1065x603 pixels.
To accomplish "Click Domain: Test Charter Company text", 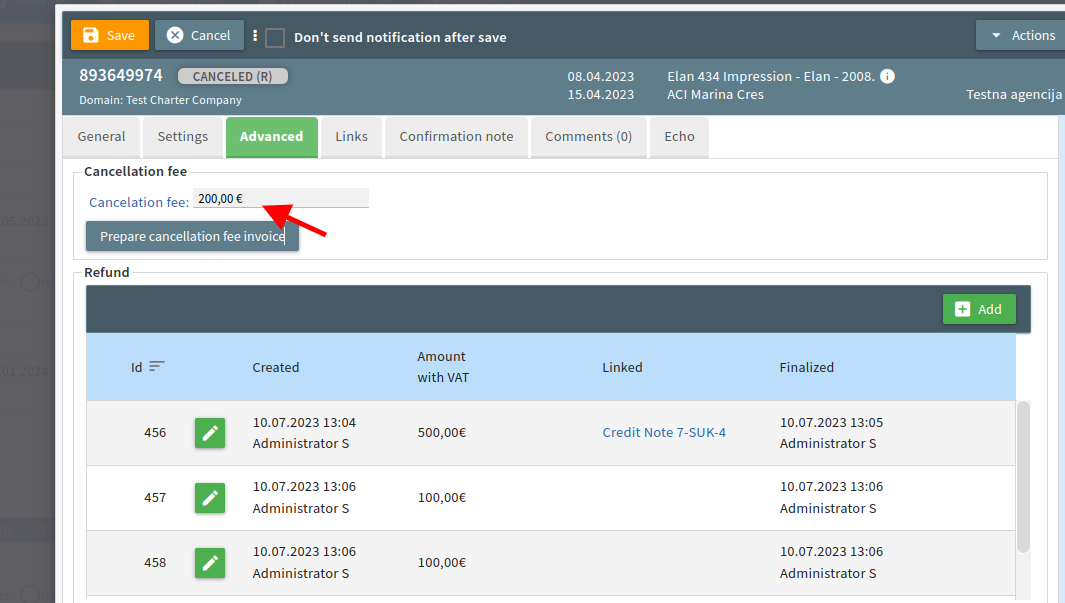I will (160, 100).
